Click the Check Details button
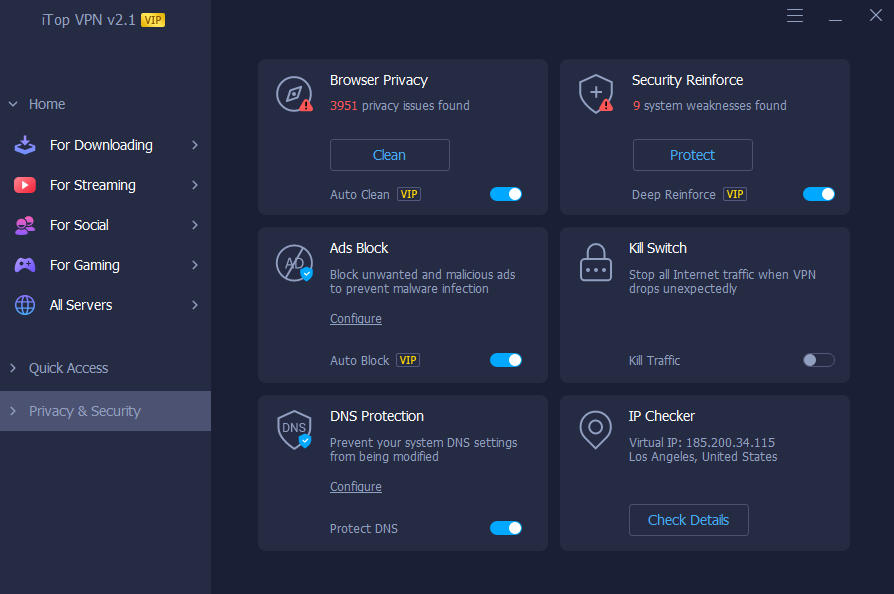This screenshot has height=594, width=894. (688, 520)
